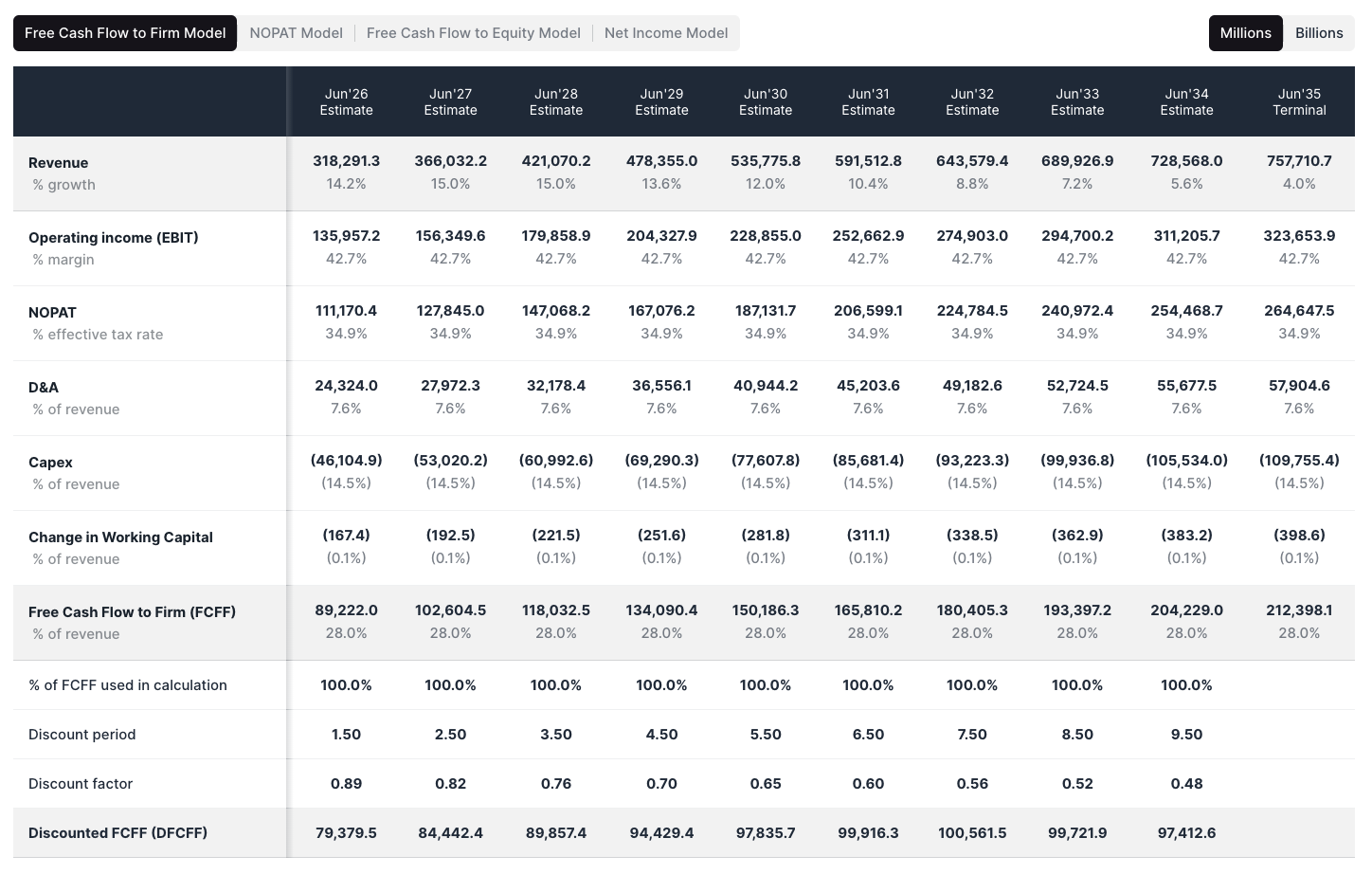Select the 212,398.1 terminal FCFF value
1372x874 pixels.
coord(1299,610)
